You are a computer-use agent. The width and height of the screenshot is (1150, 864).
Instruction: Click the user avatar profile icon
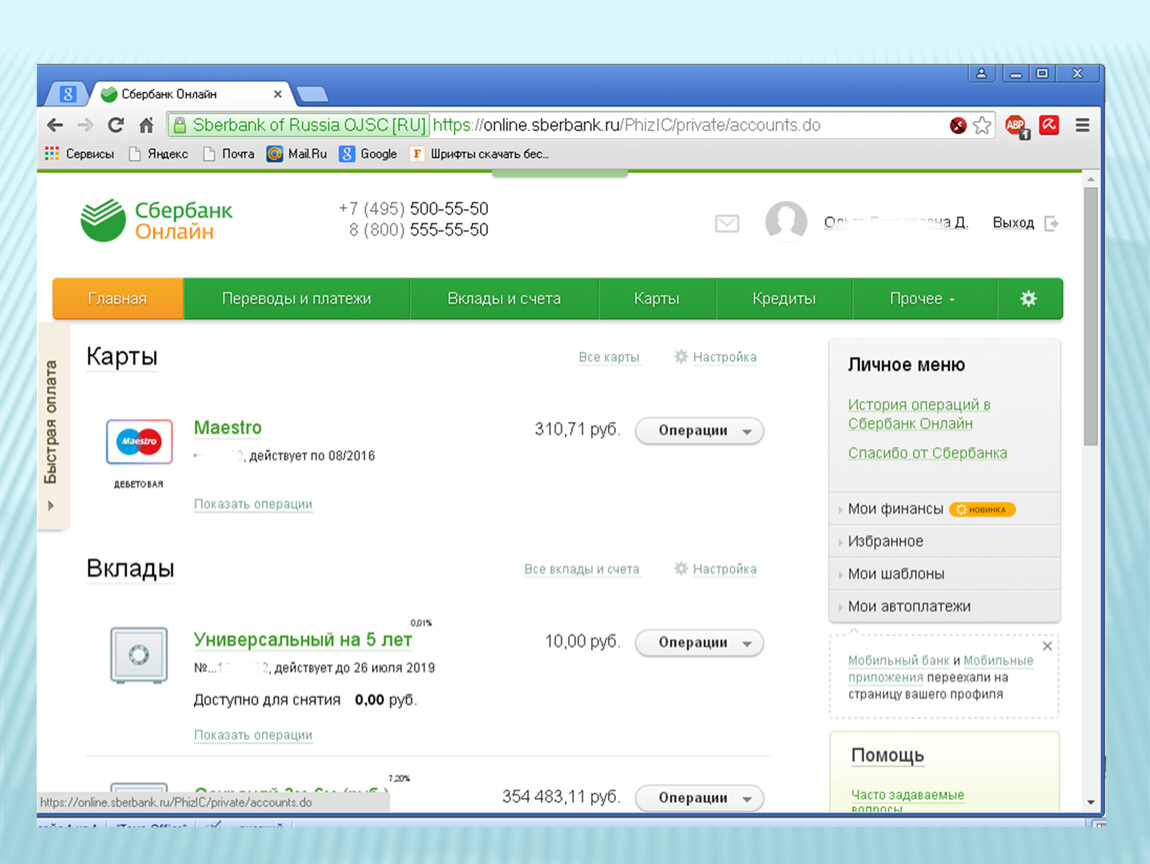pos(786,221)
